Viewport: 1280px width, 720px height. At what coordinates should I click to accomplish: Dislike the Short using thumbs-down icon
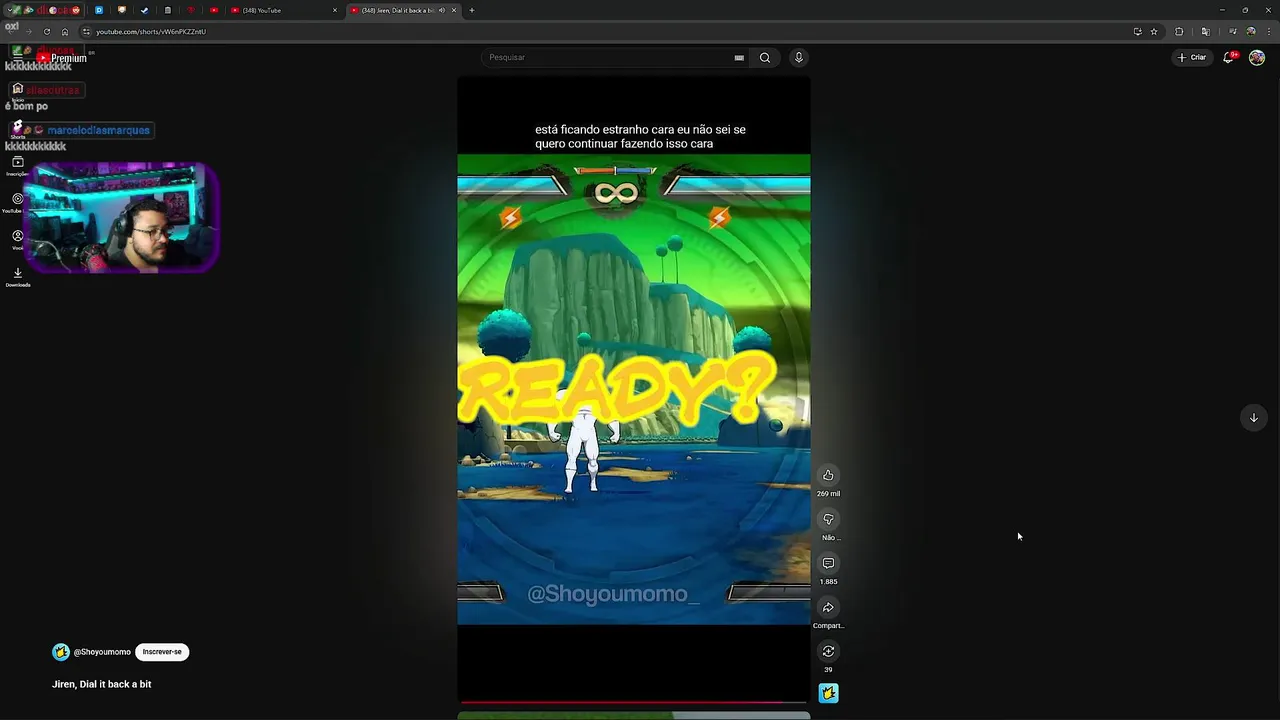[x=828, y=519]
